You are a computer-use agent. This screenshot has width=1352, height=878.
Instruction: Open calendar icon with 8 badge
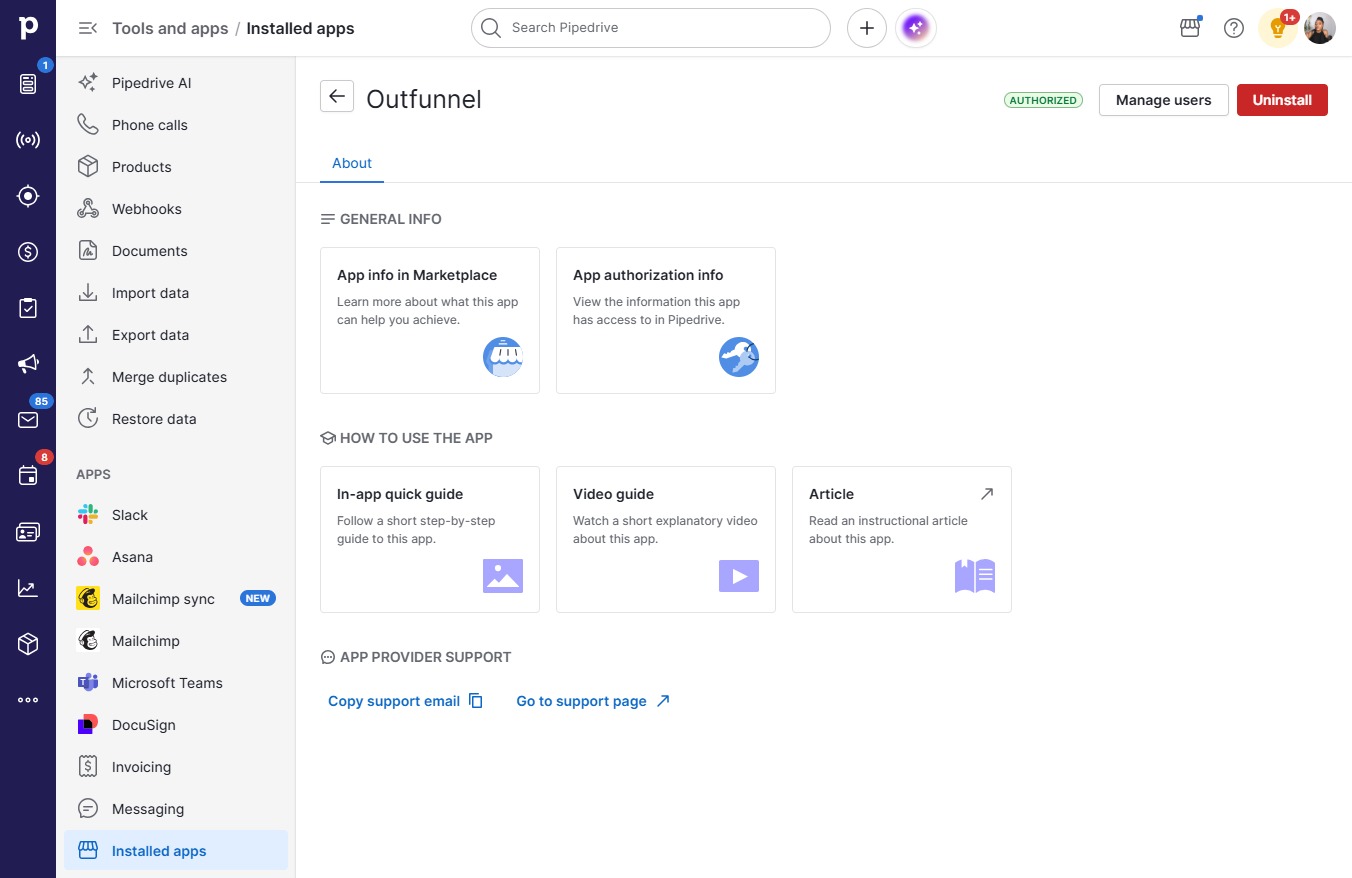click(28, 476)
